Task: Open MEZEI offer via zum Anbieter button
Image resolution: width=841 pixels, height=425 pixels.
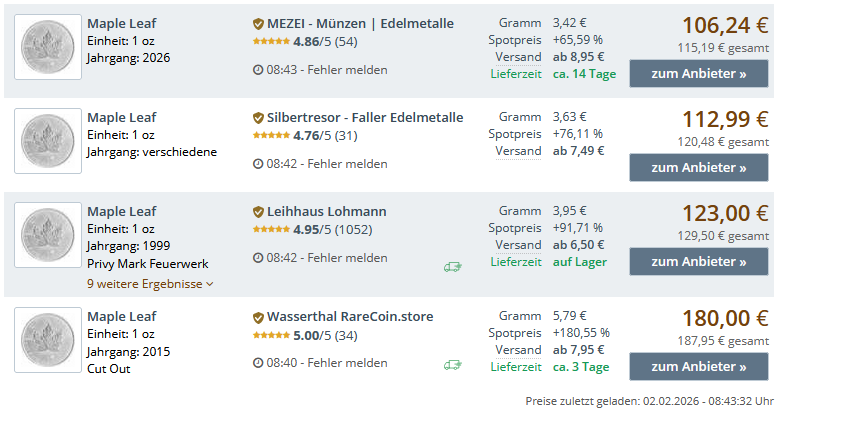Action: (698, 74)
